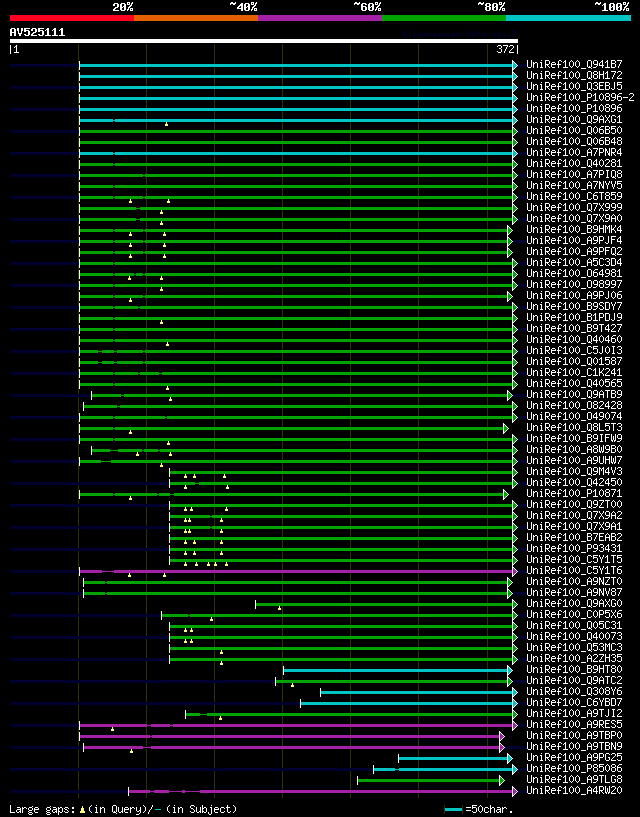This screenshot has width=640, height=817.
Task: Click the purple alignment bar for UniRef100_C5Y1T6
Action: [298, 571]
